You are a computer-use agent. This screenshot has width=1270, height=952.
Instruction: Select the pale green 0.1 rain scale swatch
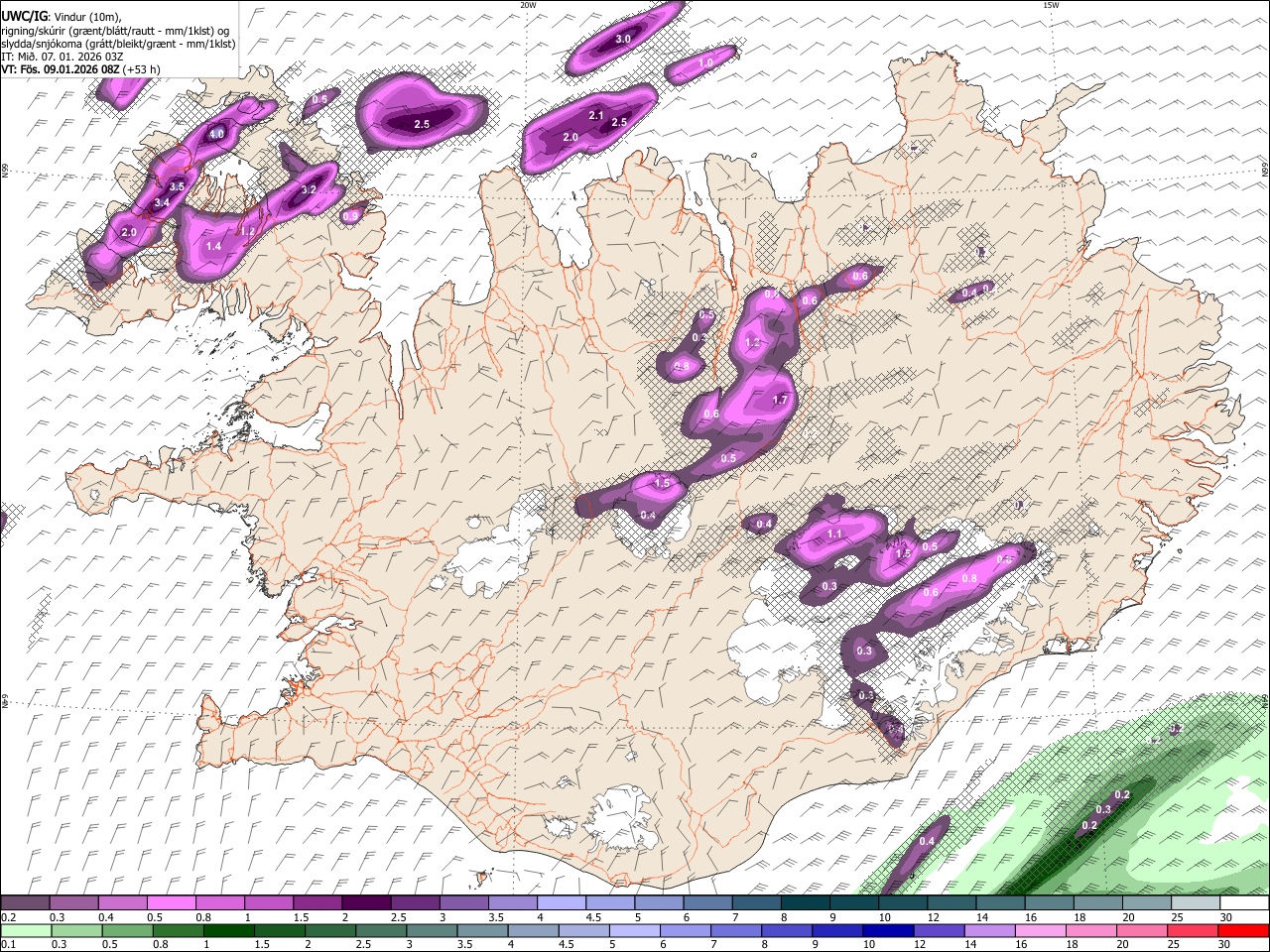26,931
